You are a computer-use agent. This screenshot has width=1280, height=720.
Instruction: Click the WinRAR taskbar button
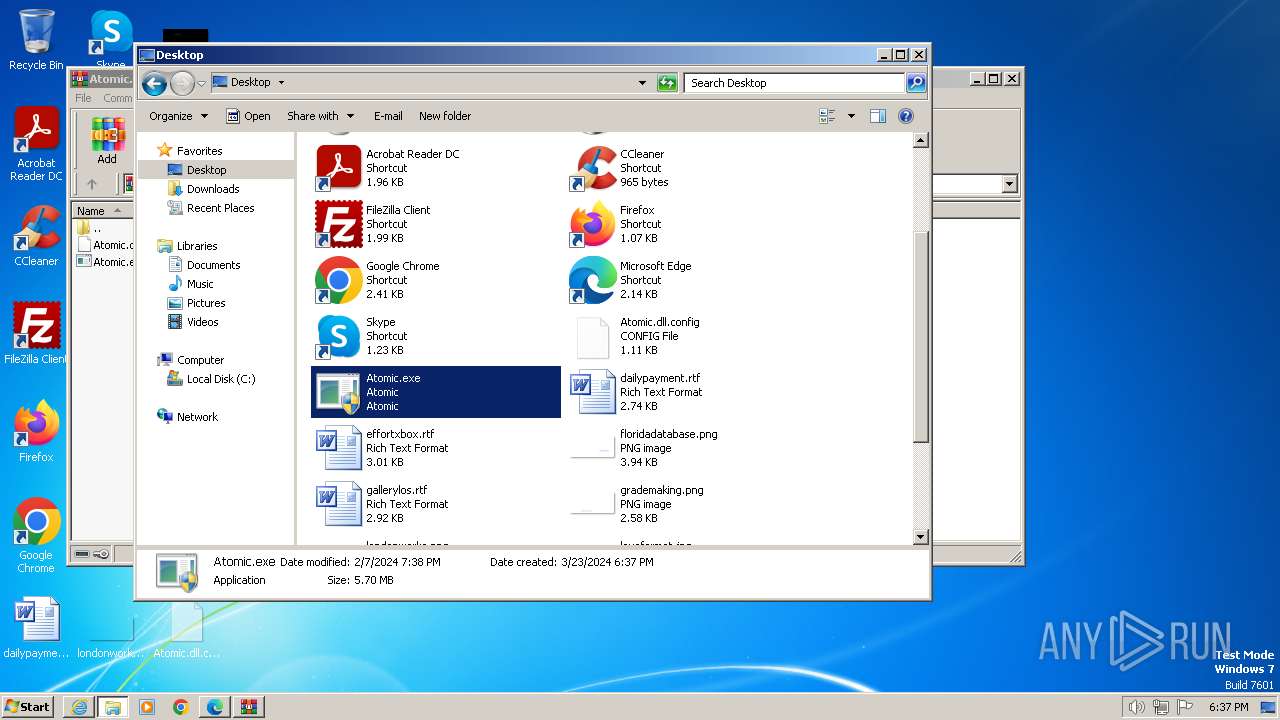tap(248, 707)
